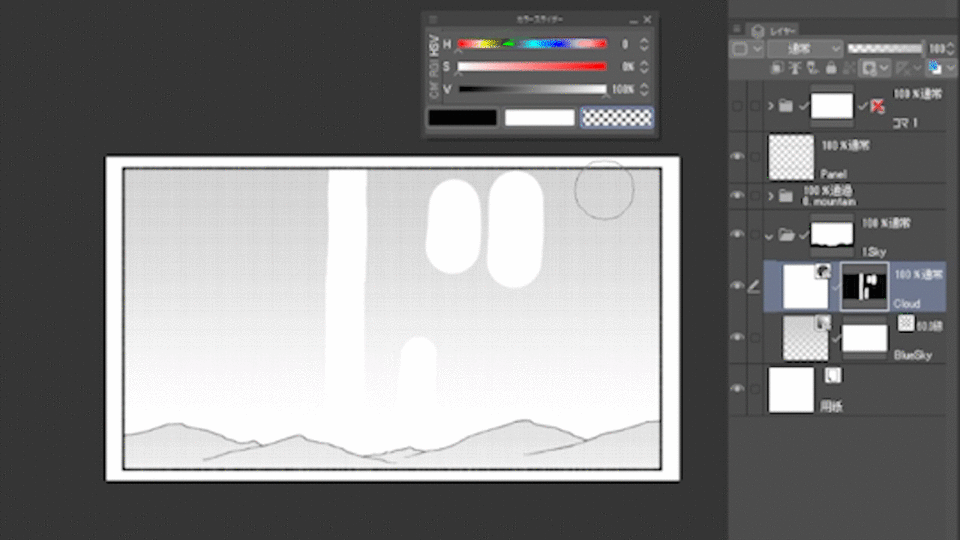Open the layer color dropdown arrow
Viewport: 960px width, 540px height.
[x=950, y=68]
